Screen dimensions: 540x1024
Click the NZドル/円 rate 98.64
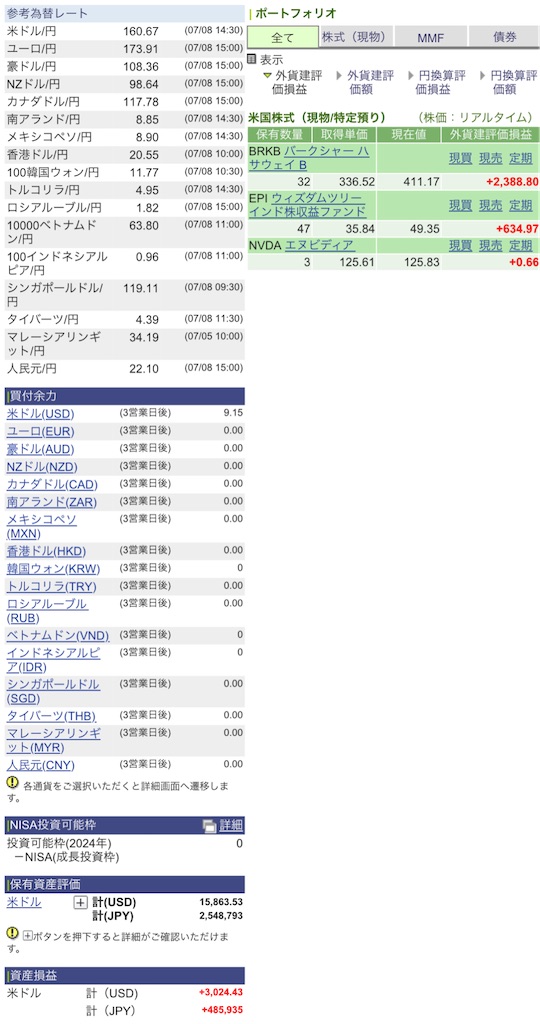coord(144,84)
